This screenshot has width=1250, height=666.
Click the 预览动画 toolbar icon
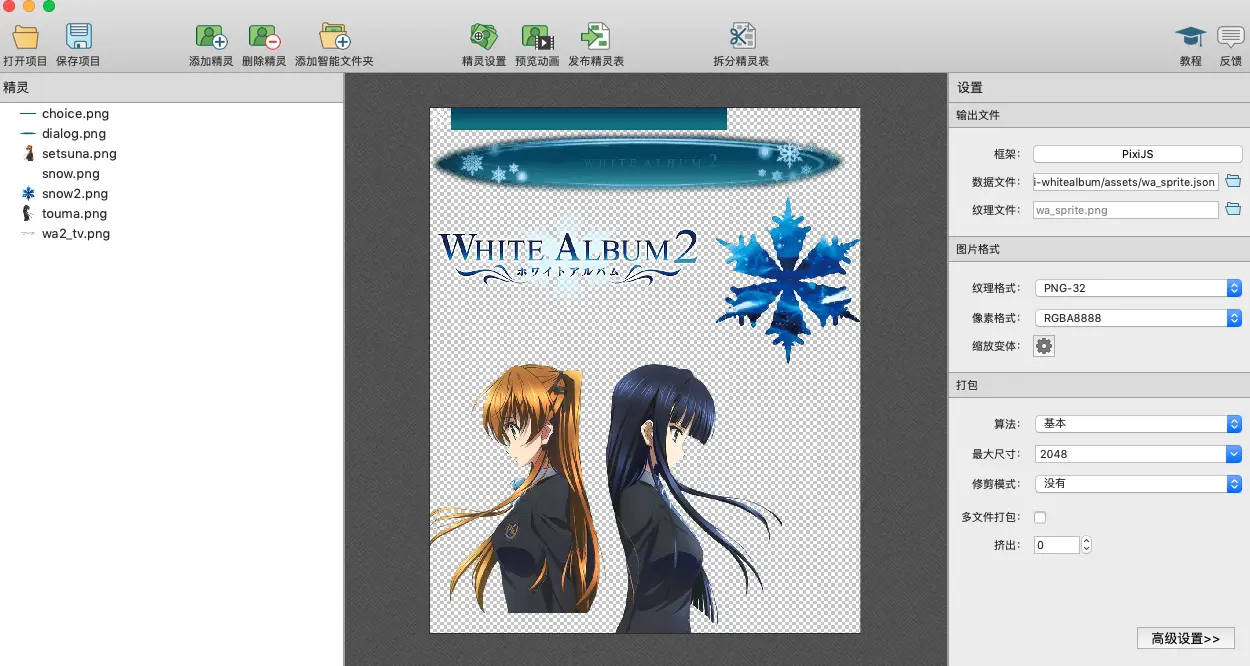point(537,37)
